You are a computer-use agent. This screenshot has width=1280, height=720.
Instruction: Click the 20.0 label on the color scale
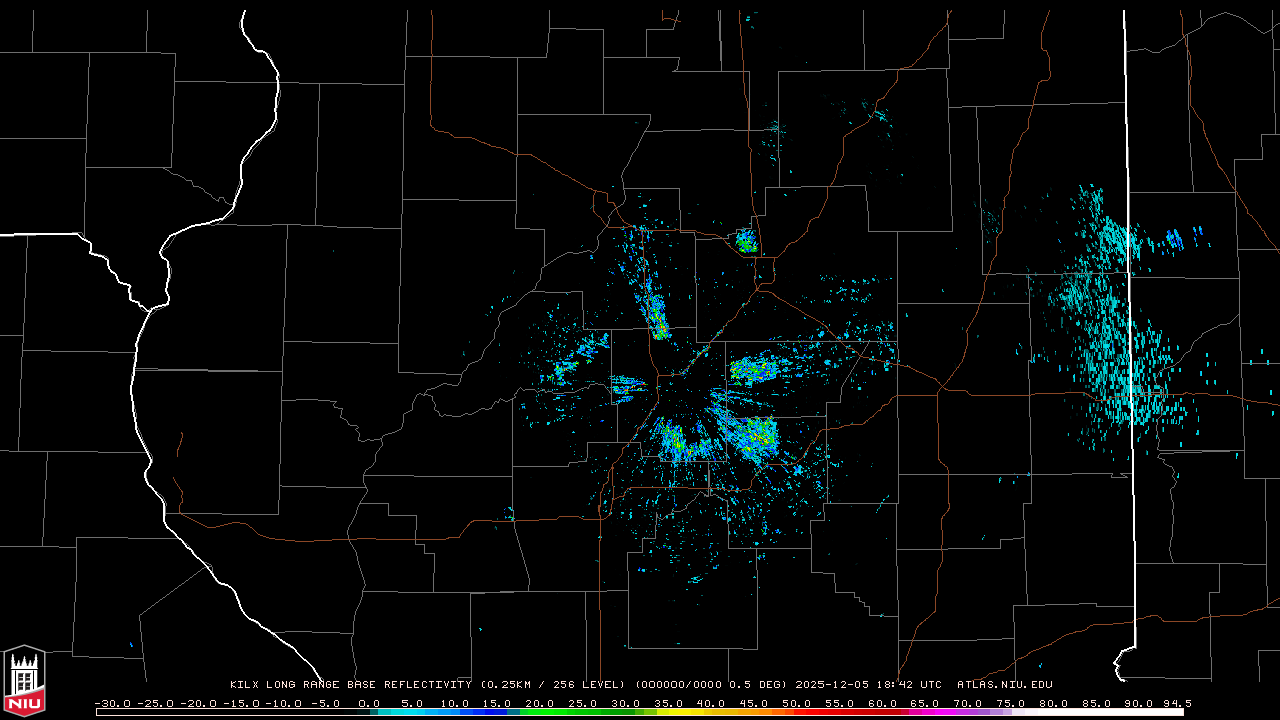pyautogui.click(x=539, y=703)
